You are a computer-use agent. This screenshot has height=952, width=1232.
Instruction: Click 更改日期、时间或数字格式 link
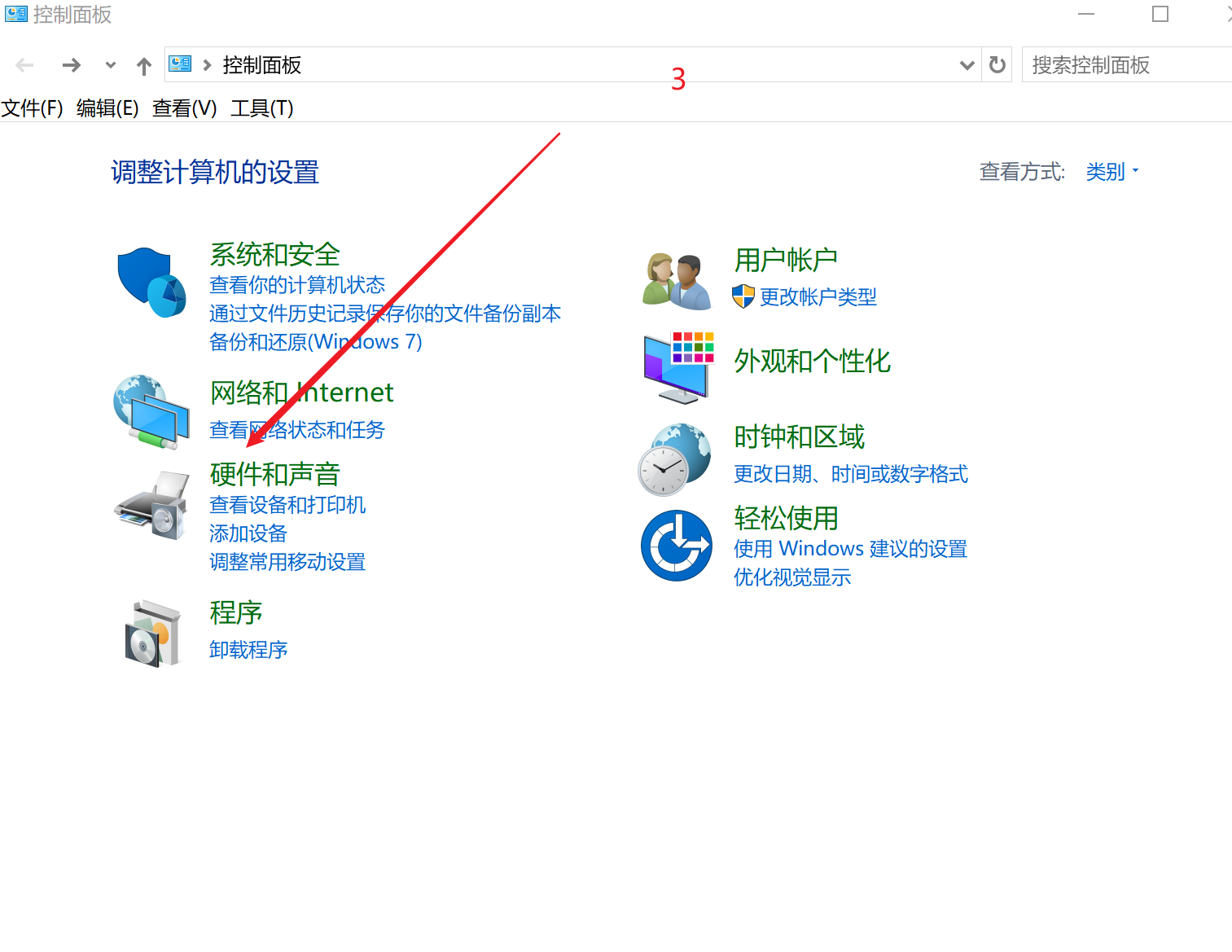851,474
